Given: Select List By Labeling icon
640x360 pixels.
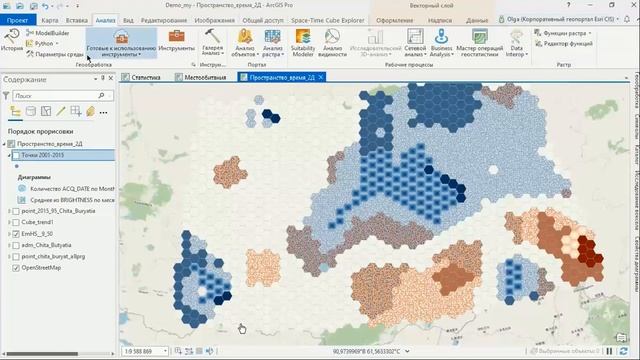Looking at the screenshot, I should (x=90, y=111).
